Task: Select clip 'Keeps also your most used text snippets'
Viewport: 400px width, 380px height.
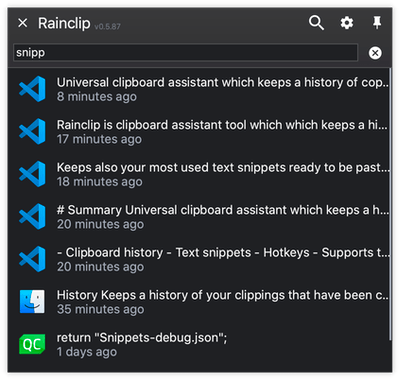Action: coord(199,174)
